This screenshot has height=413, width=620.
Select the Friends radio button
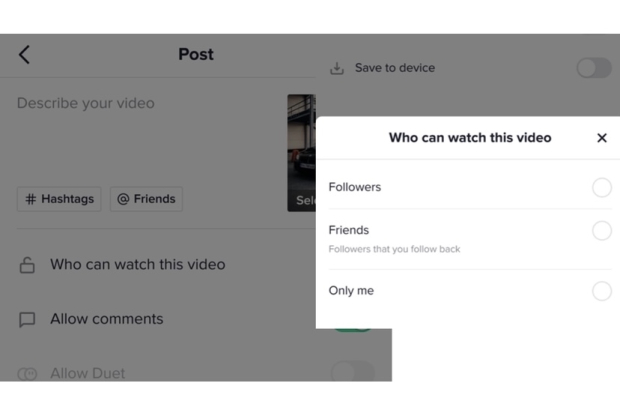tap(601, 231)
